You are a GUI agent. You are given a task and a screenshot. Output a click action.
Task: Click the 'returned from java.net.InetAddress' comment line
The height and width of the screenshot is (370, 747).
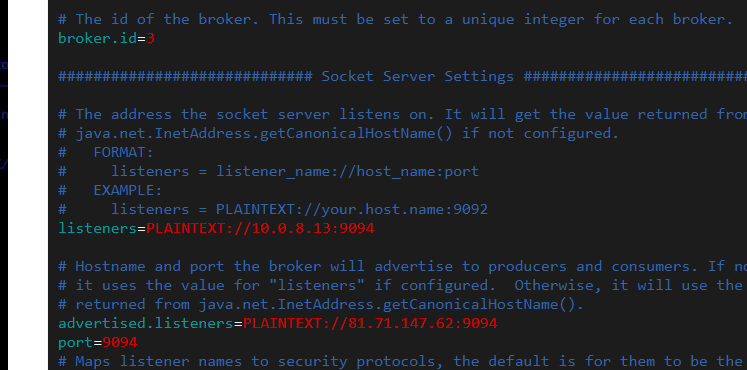(x=321, y=304)
